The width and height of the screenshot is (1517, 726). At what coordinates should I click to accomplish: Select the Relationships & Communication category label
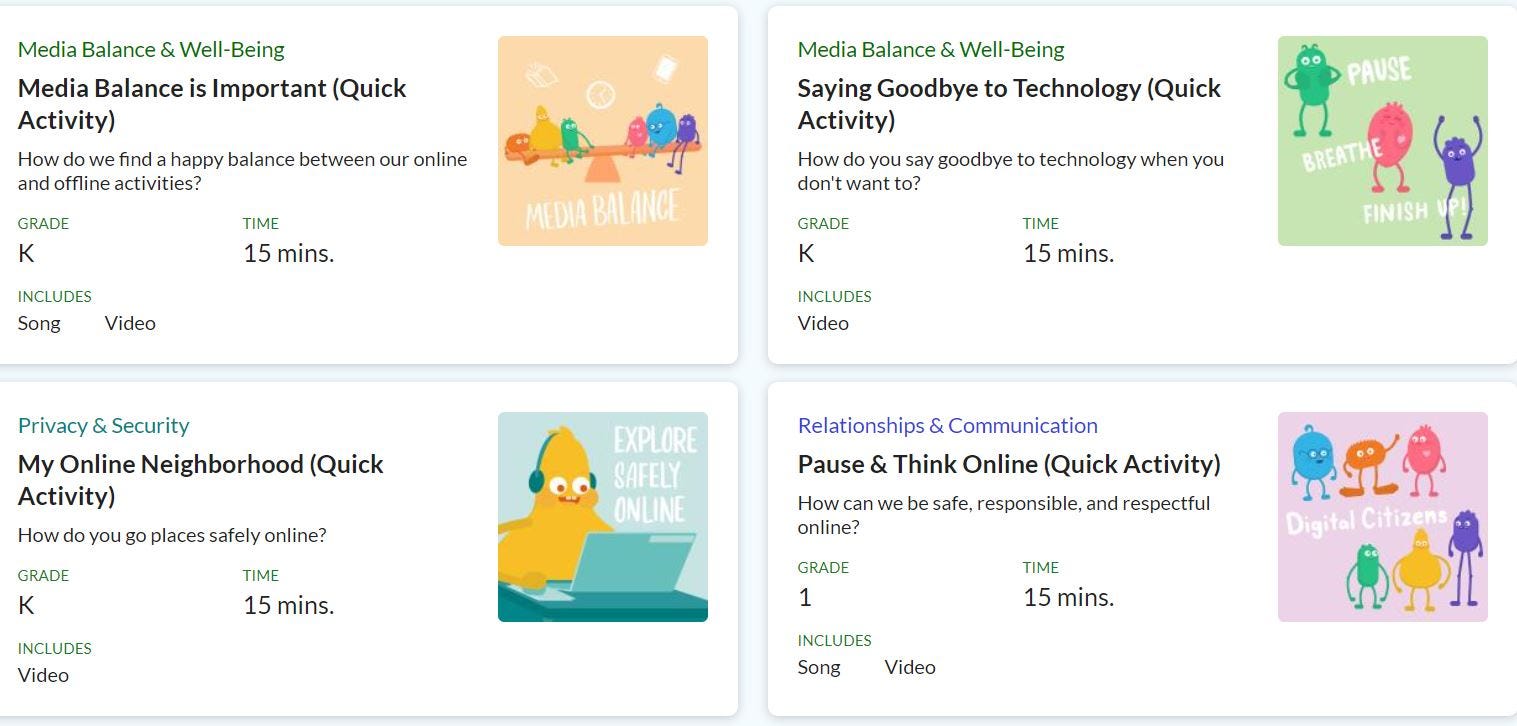tap(948, 425)
